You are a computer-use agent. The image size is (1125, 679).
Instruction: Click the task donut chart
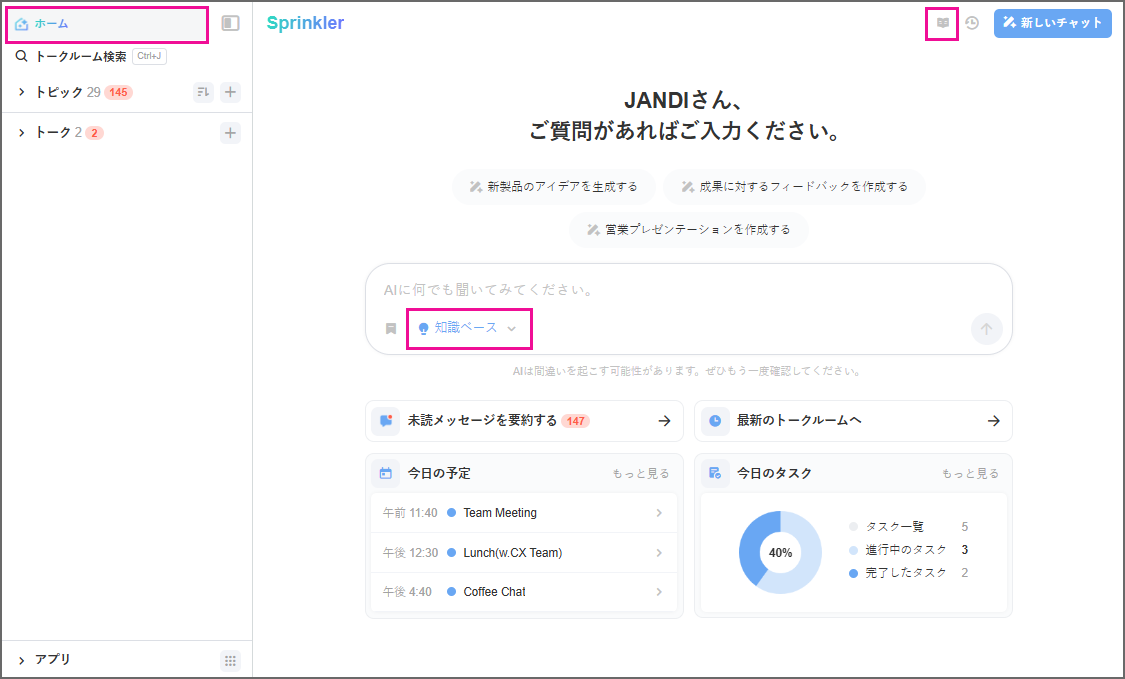pyautogui.click(x=780, y=552)
